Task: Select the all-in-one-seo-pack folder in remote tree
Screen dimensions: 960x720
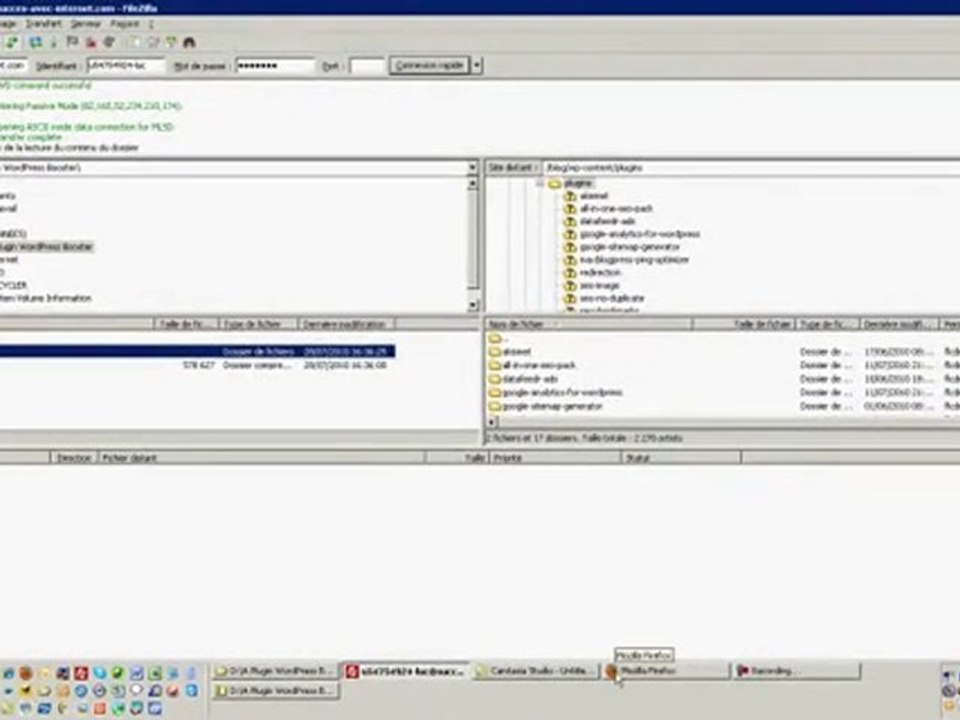Action: tap(615, 209)
